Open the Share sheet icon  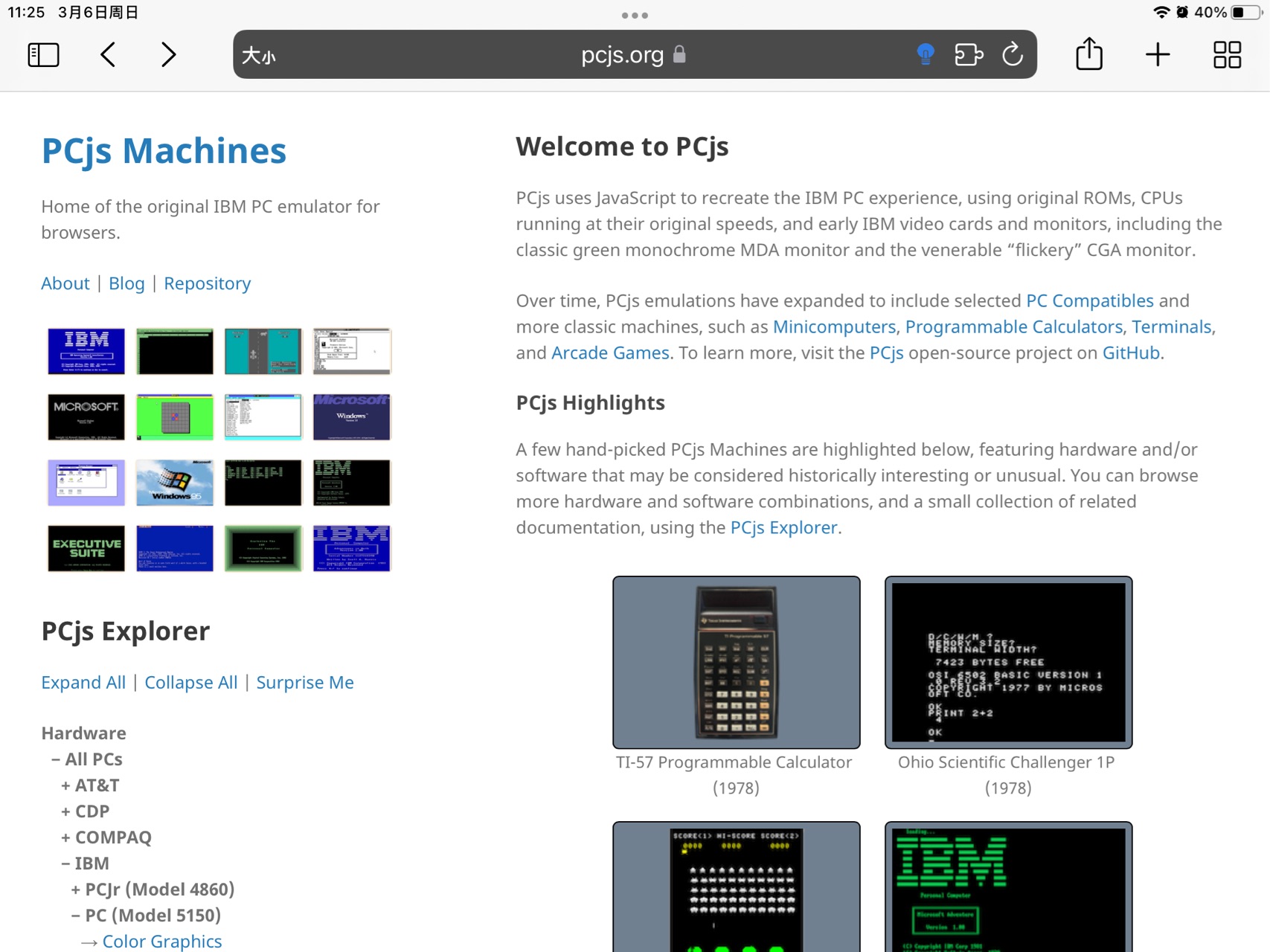pyautogui.click(x=1089, y=54)
